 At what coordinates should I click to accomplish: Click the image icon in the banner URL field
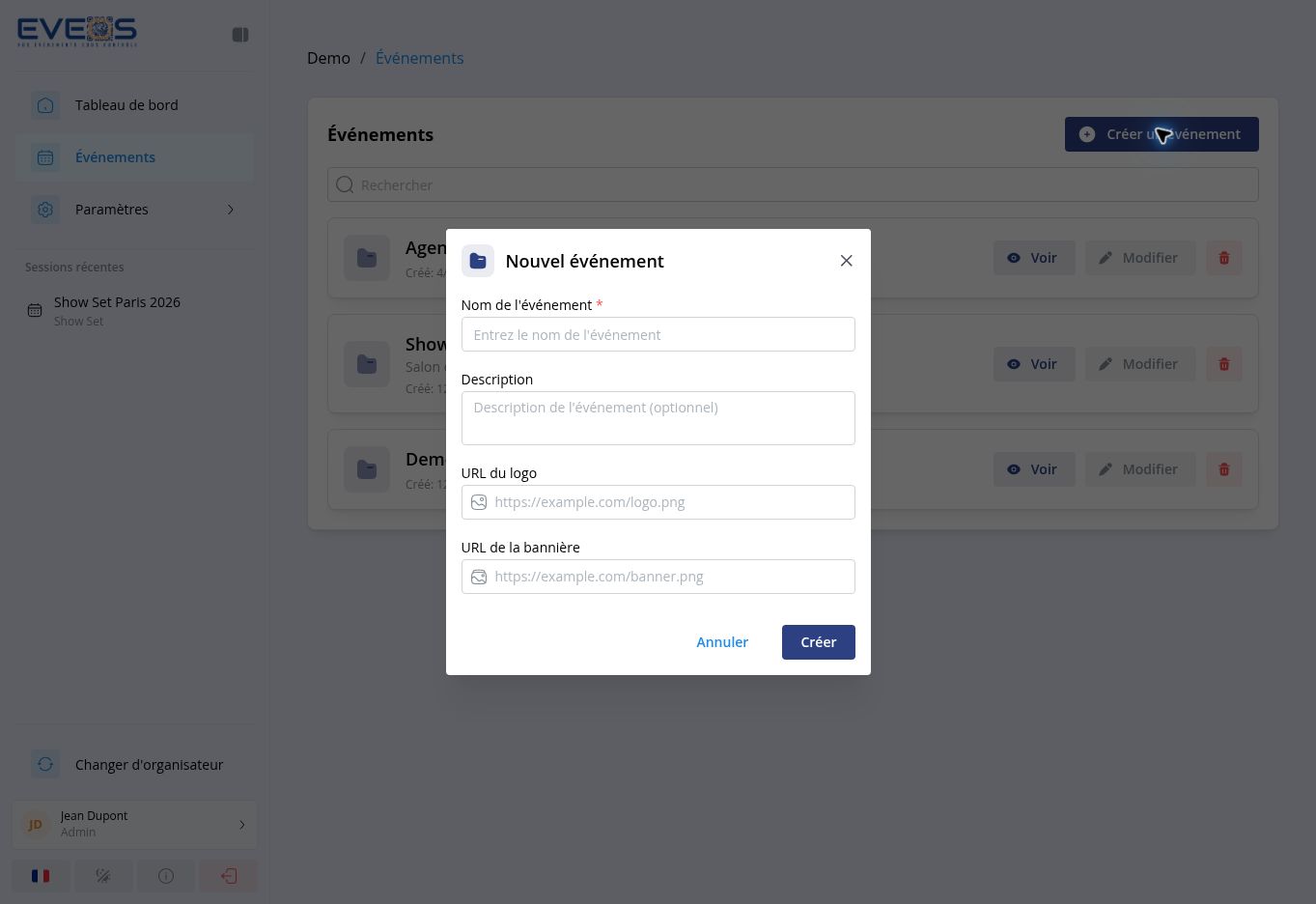(x=479, y=577)
